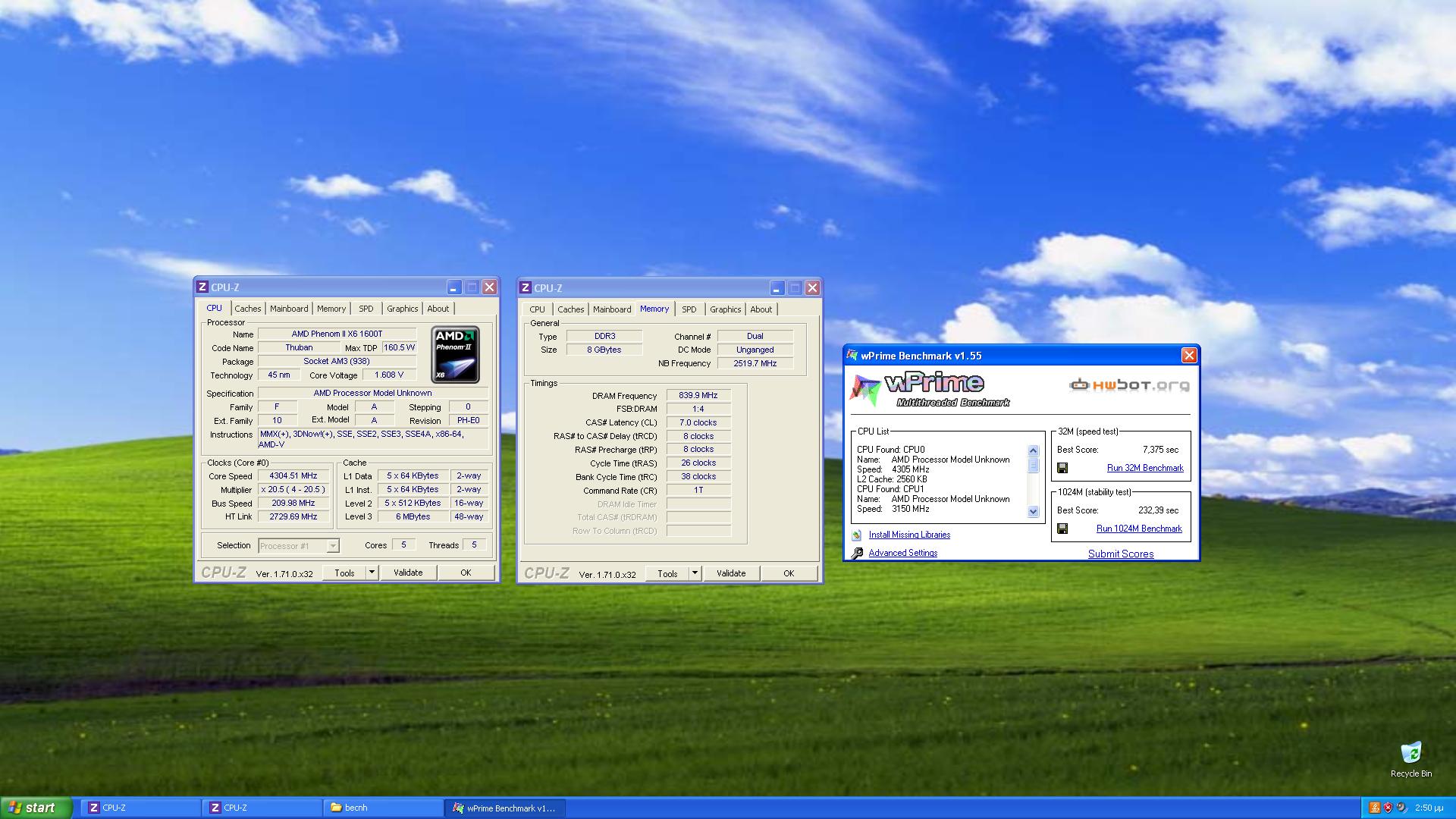Click the save icon beside Run 32M Benchmark
Screen dimensions: 1456x819
point(1062,468)
